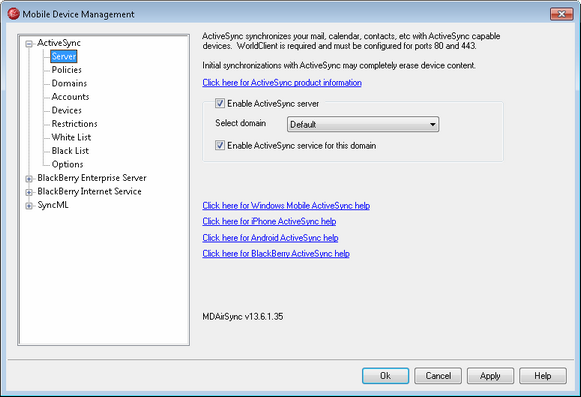Open the Domains tree item

(x=69, y=83)
